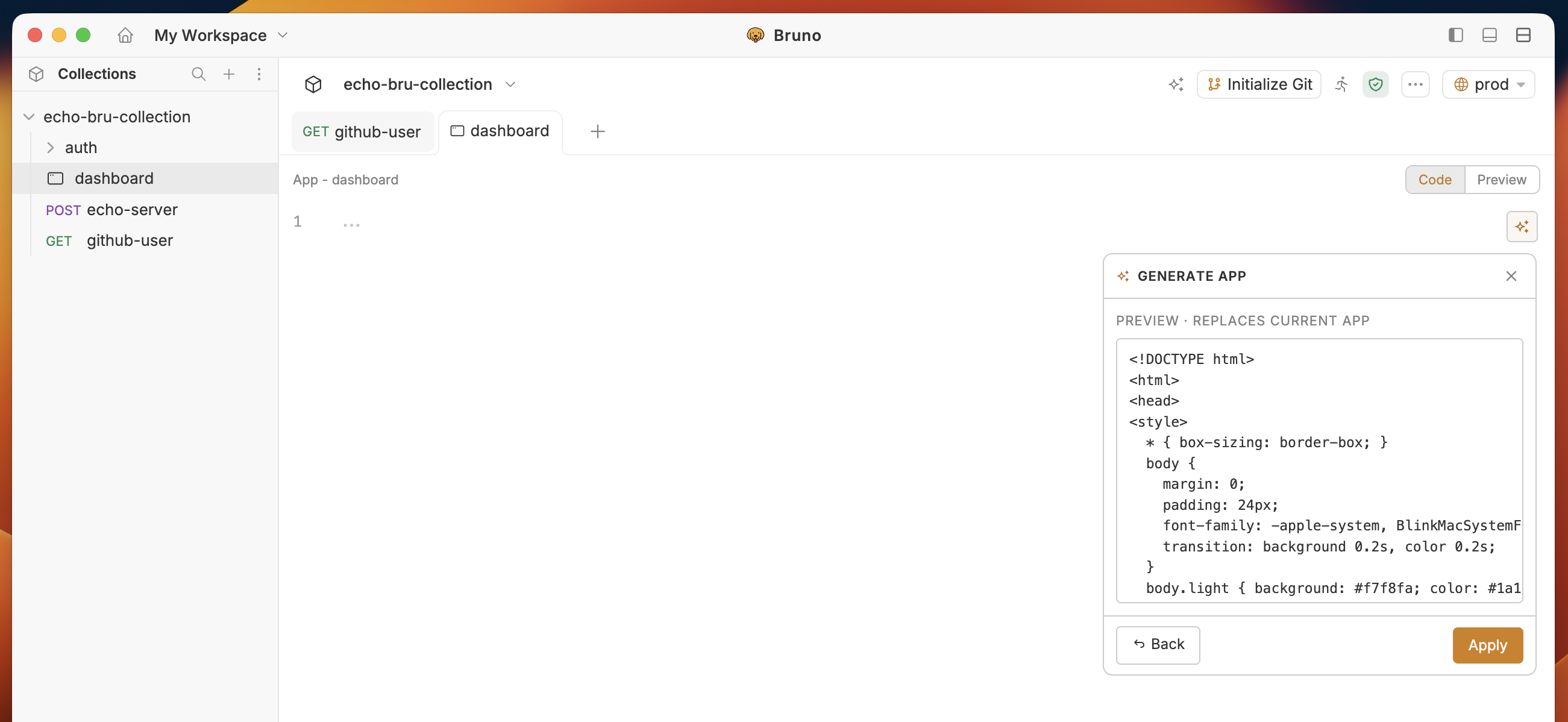
Task: Click the GENERATE APP title text
Action: [x=1191, y=277]
